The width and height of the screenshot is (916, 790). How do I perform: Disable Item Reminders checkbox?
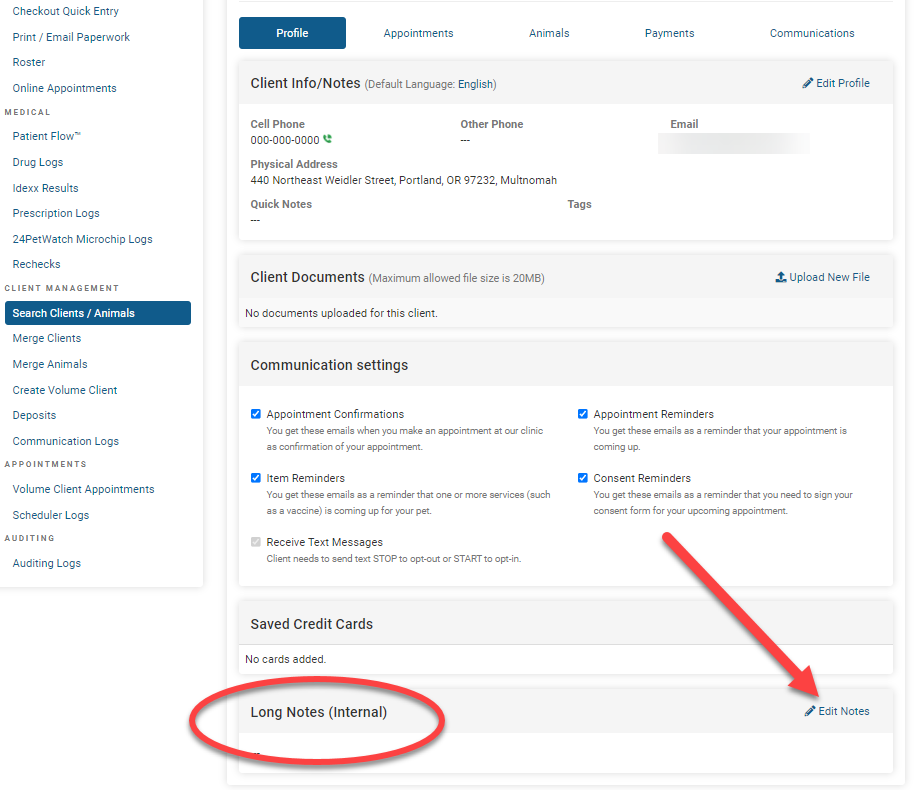tap(256, 478)
